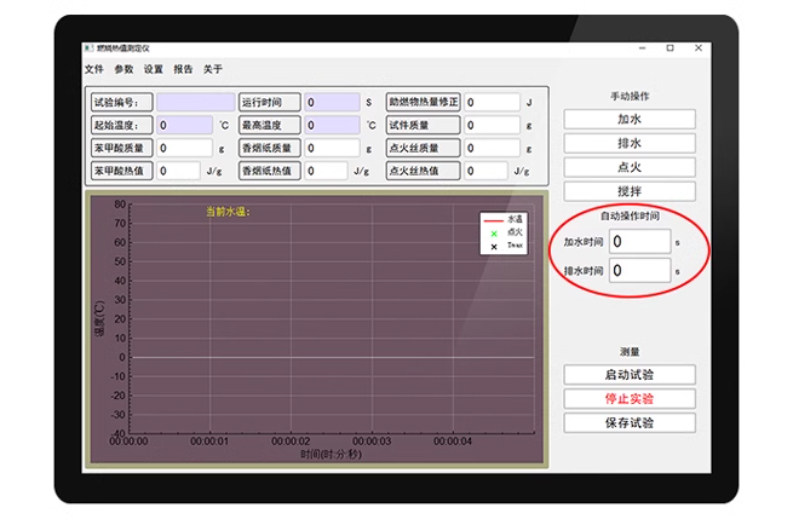Save the test with 保存试验
Screen dimensions: 790x525
click(629, 423)
